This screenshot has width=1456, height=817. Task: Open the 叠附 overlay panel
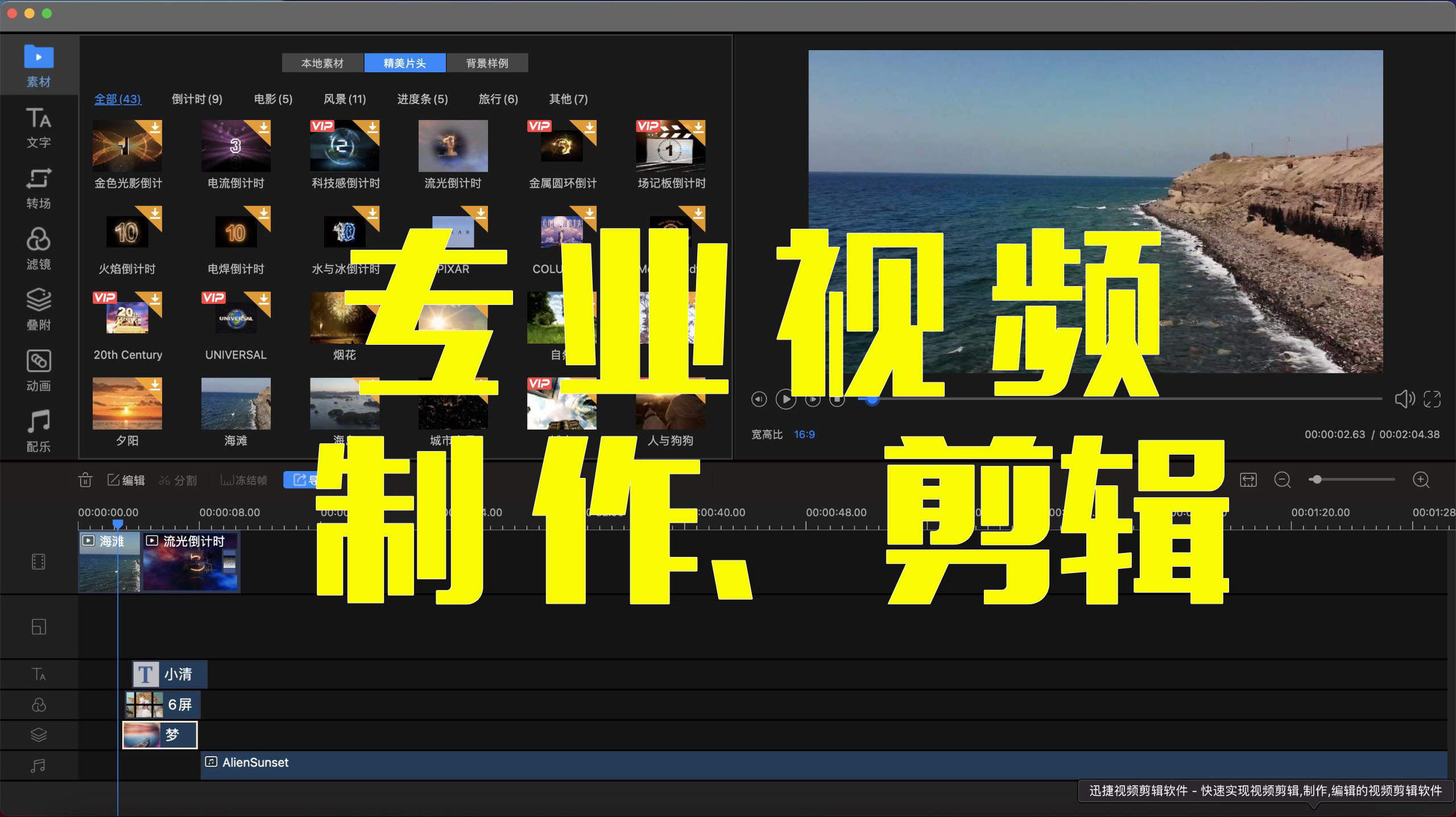(38, 310)
